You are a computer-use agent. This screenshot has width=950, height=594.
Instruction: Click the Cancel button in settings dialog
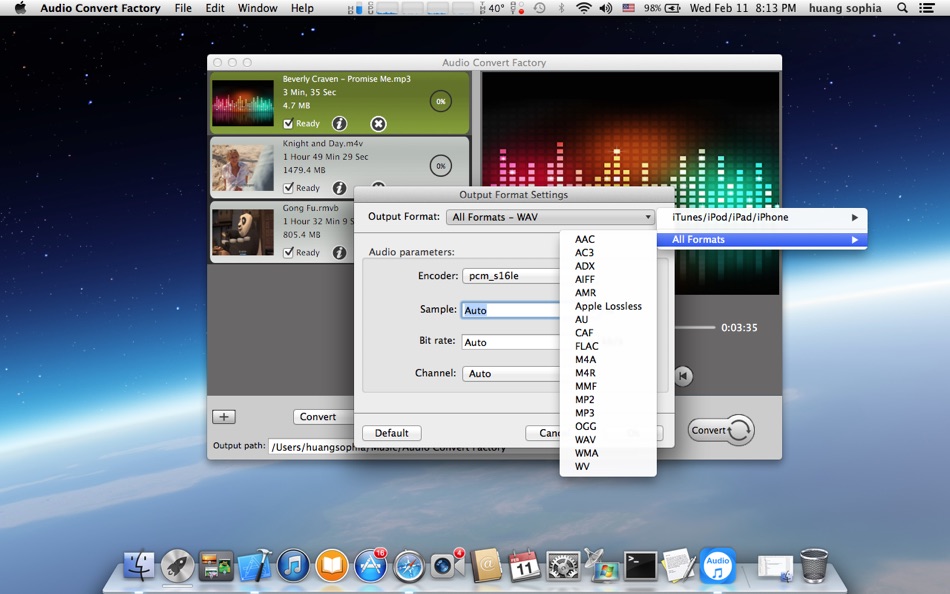543,433
